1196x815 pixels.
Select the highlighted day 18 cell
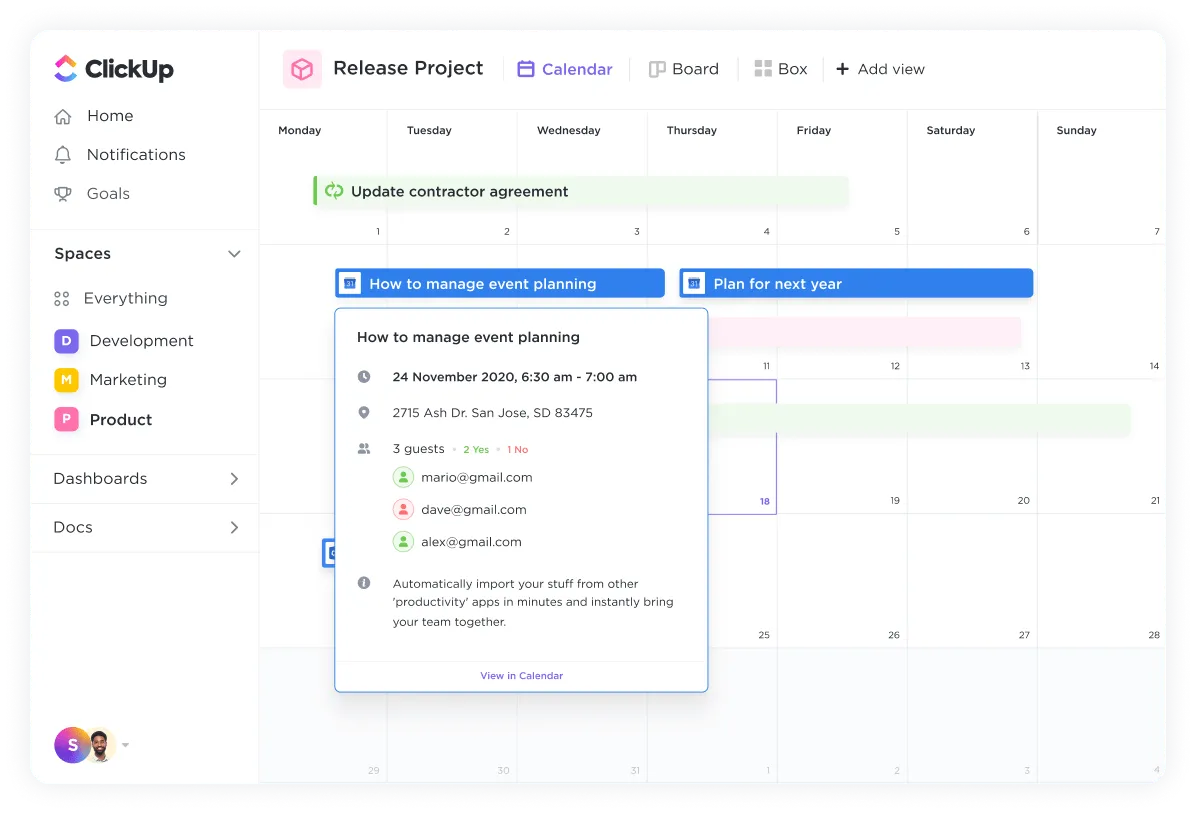coord(742,447)
